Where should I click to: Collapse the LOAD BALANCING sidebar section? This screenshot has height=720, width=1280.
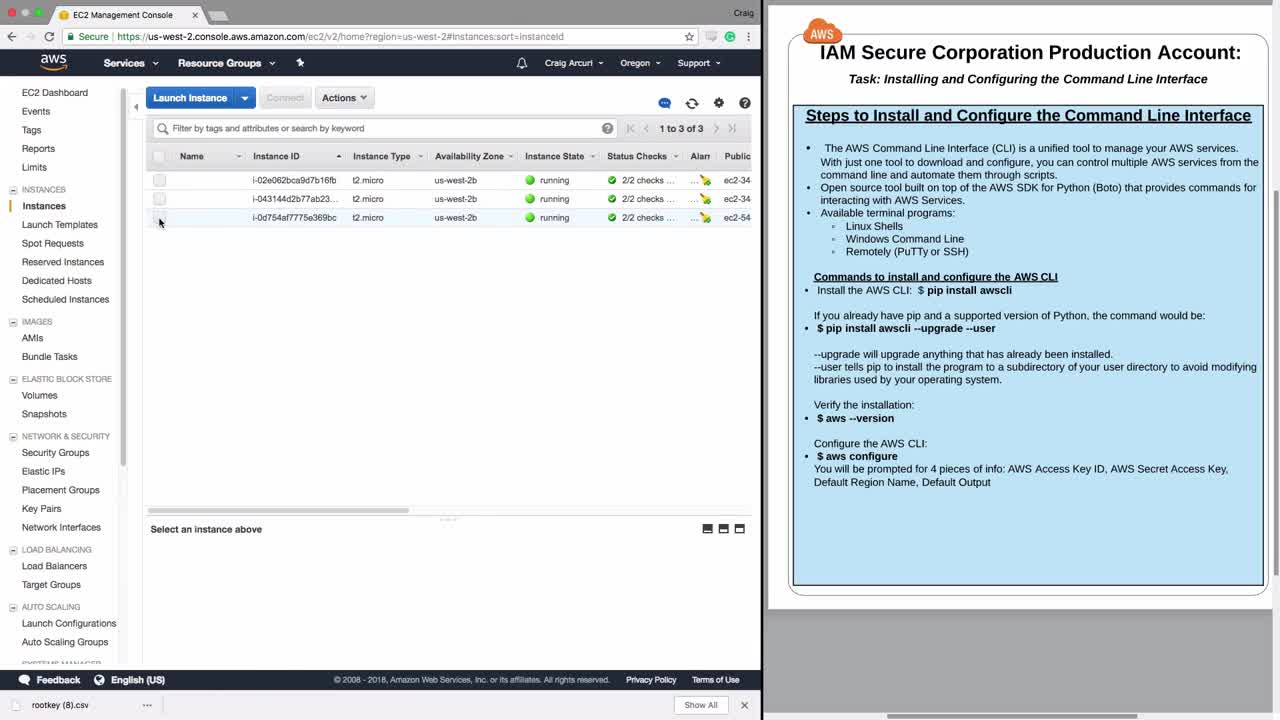point(13,550)
